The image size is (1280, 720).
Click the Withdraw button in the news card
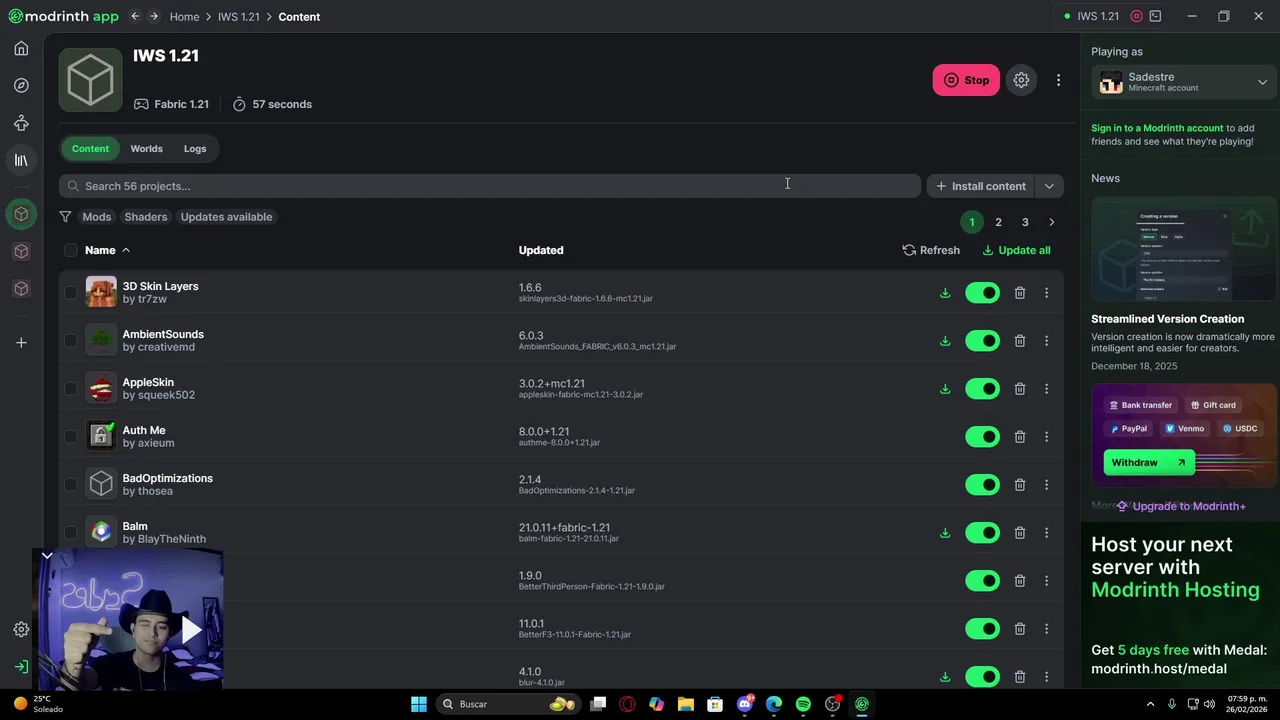click(1149, 463)
